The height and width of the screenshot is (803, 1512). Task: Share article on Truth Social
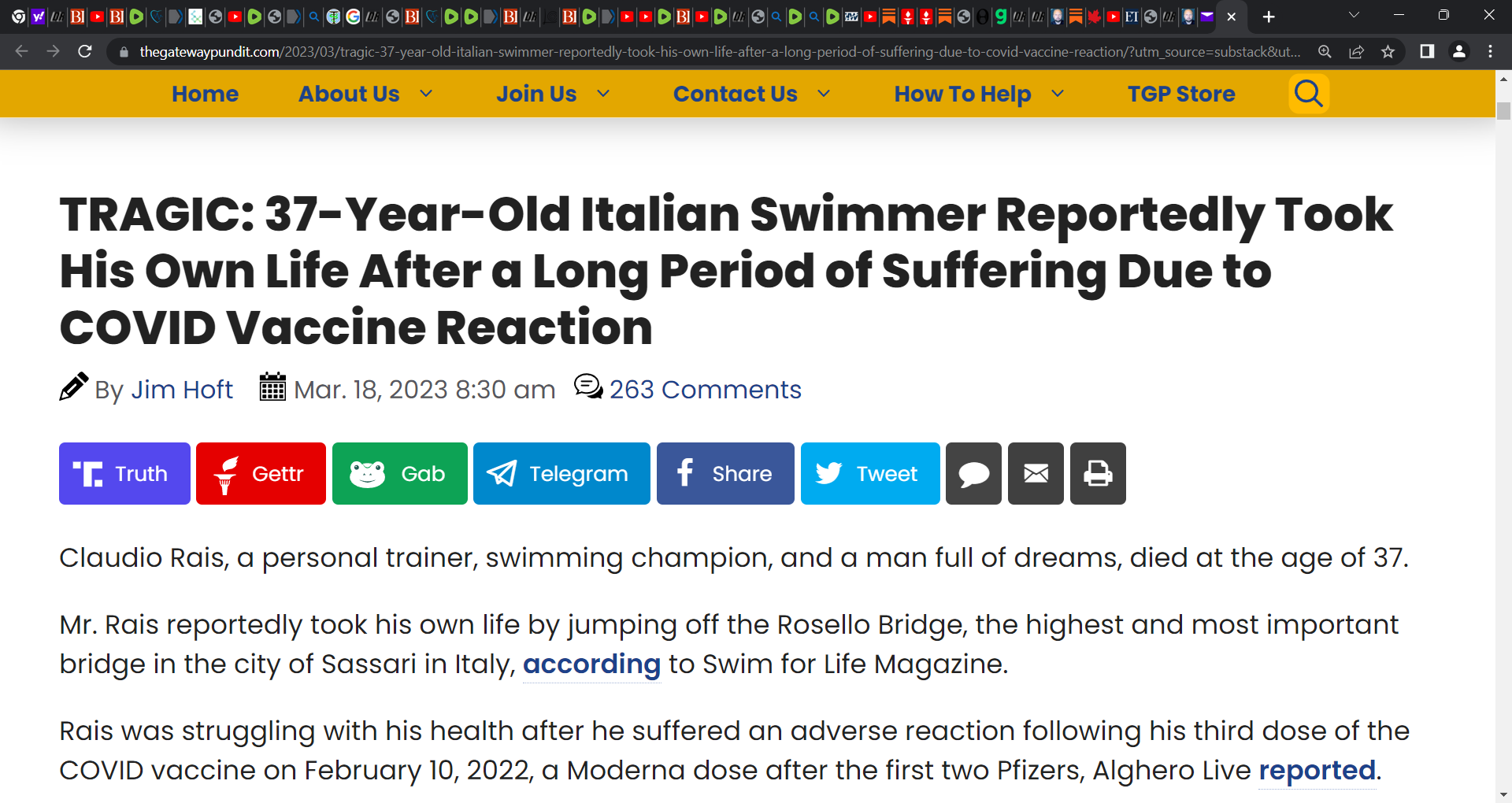124,473
